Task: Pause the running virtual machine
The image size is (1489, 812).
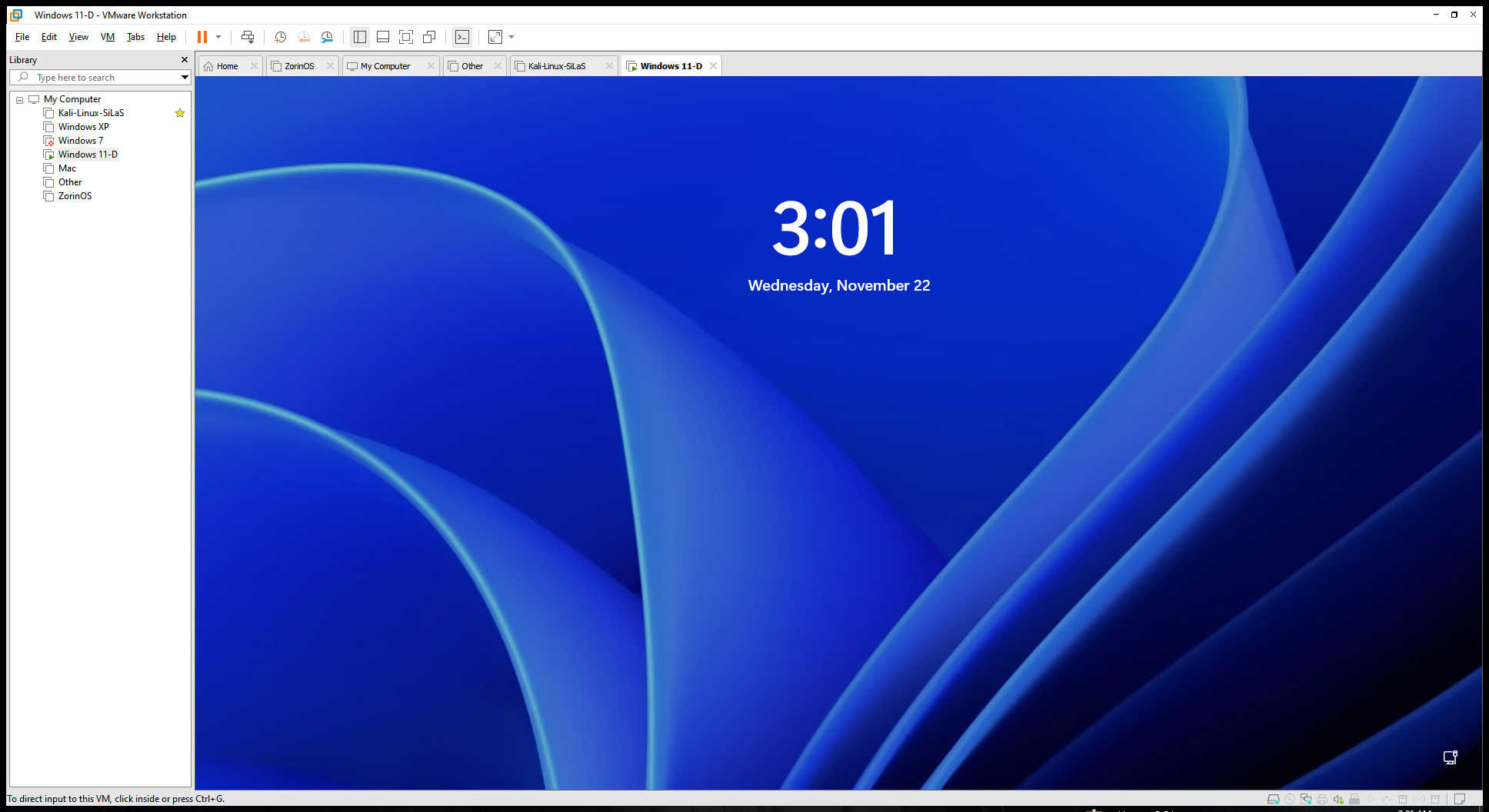Action: [202, 37]
